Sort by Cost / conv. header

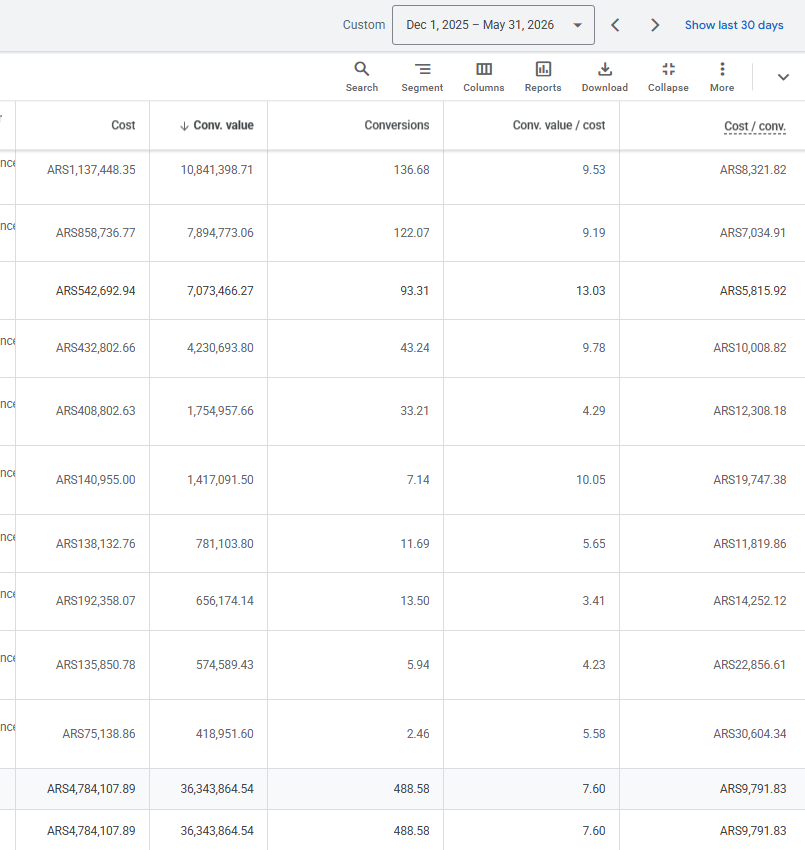coord(755,126)
